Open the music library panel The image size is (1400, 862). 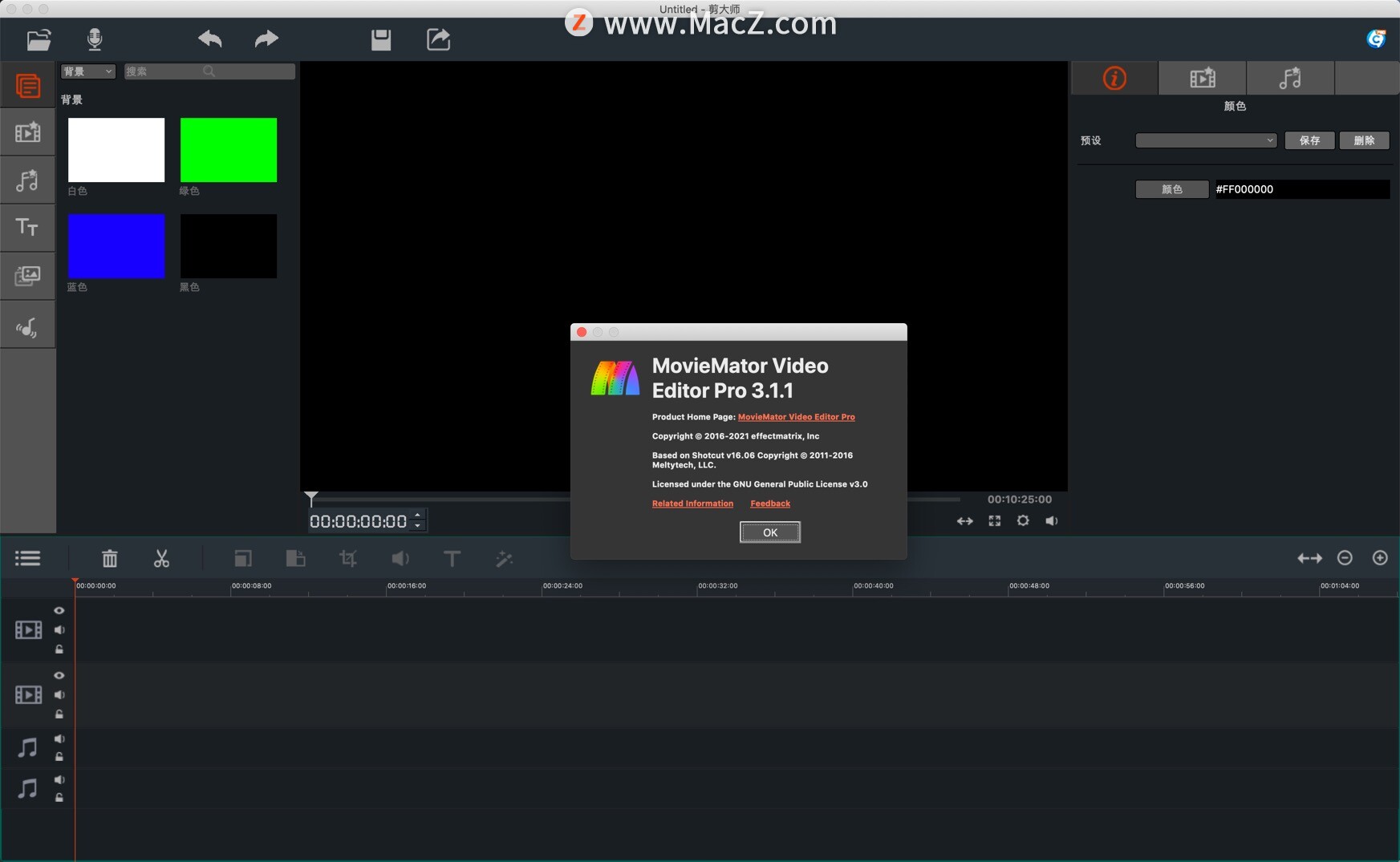28,180
